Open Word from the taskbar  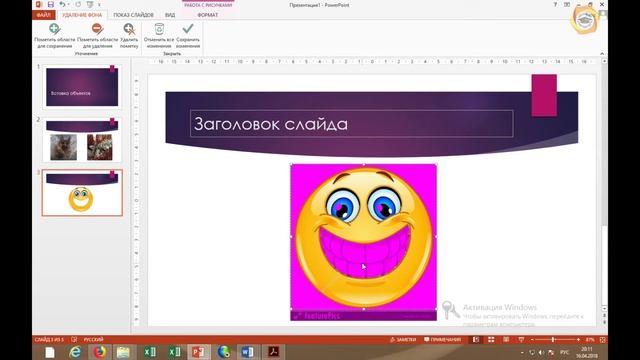click(x=247, y=352)
